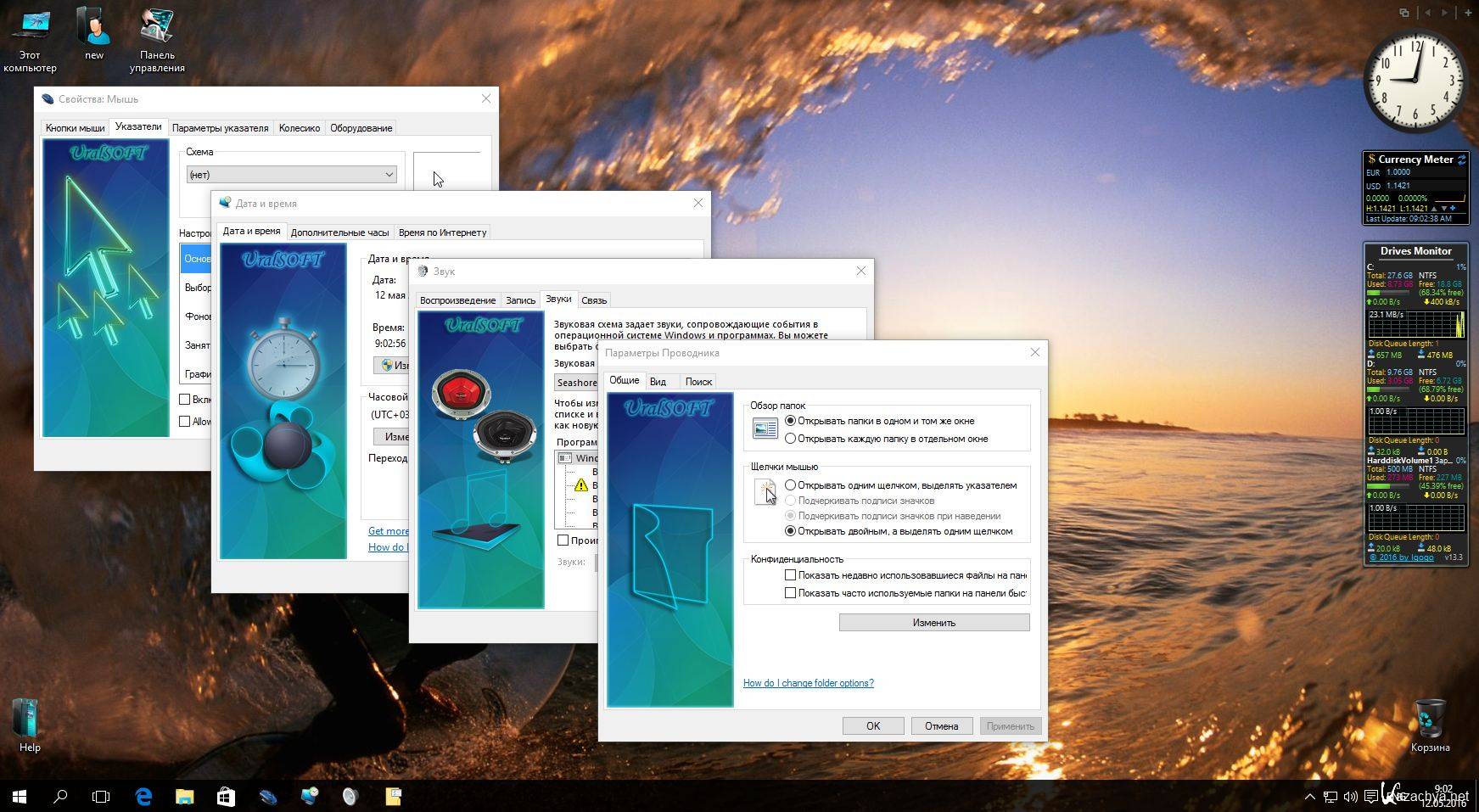This screenshot has height=812, width=1479.
Task: Click gadget bar previous arrow
Action: [x=1427, y=13]
